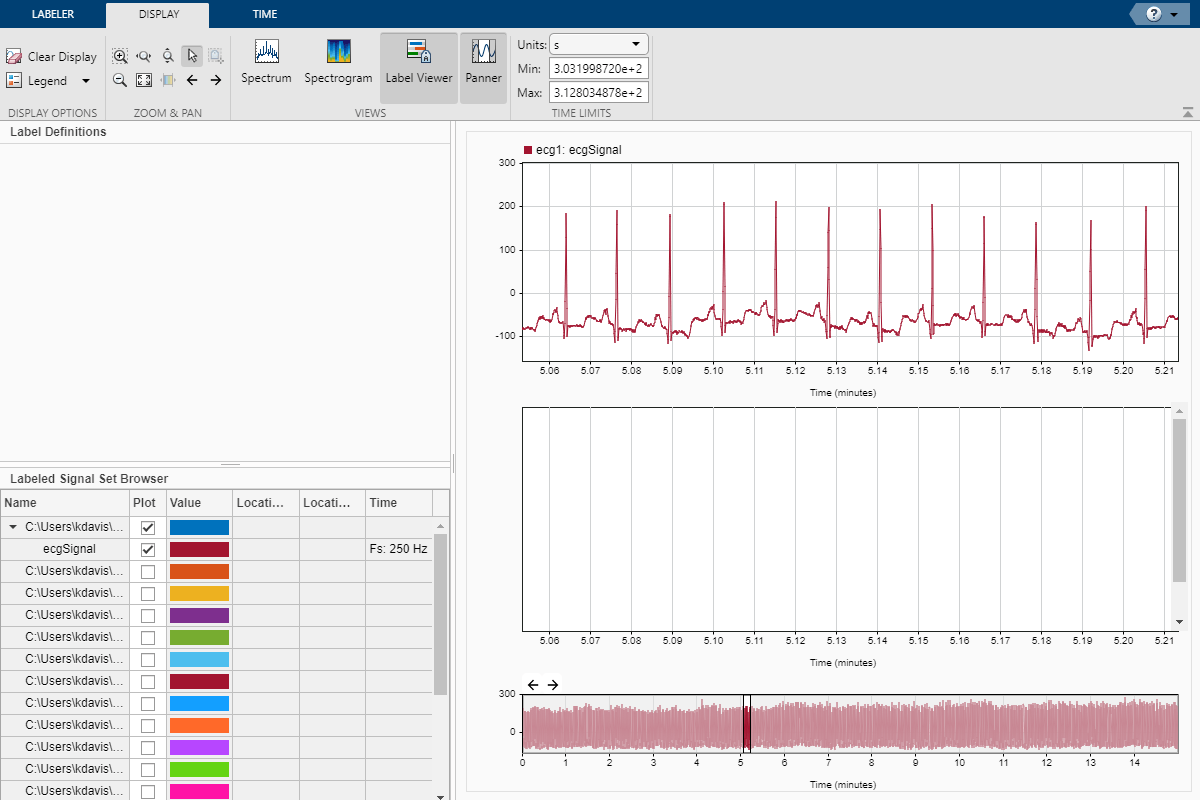Toggle the Label Viewer

pos(419,62)
